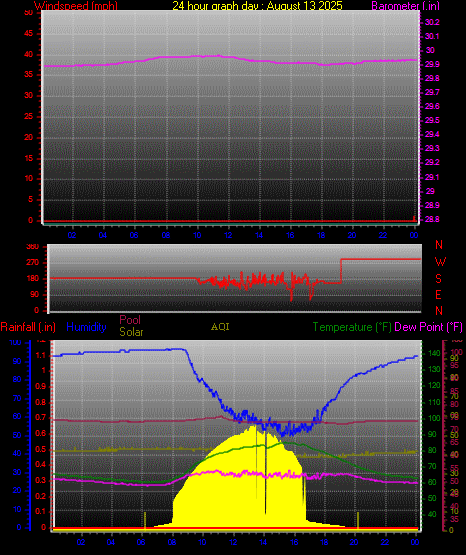Select the 24 hour graph day title
The image size is (466, 555).
(x=257, y=6)
